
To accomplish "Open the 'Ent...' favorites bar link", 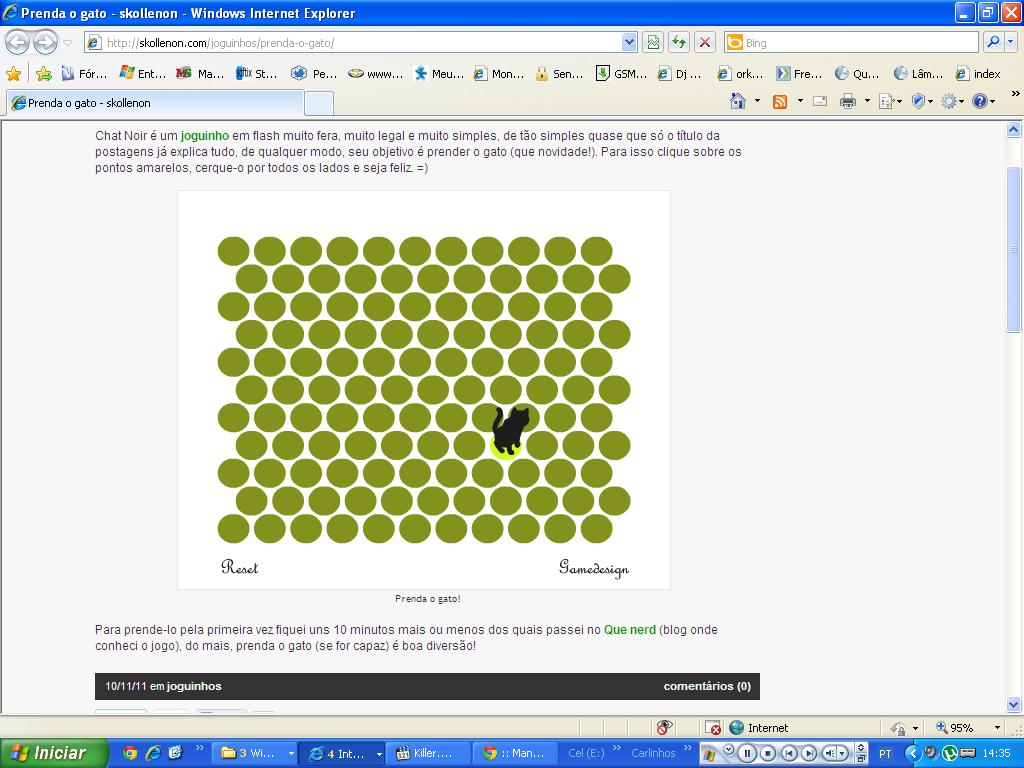I will coord(143,74).
